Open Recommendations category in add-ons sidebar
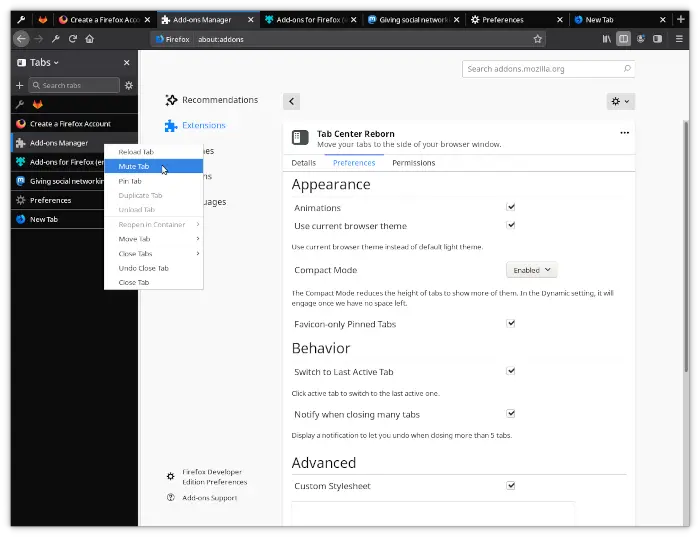Screen dimensions: 700x537 (x=212, y=100)
